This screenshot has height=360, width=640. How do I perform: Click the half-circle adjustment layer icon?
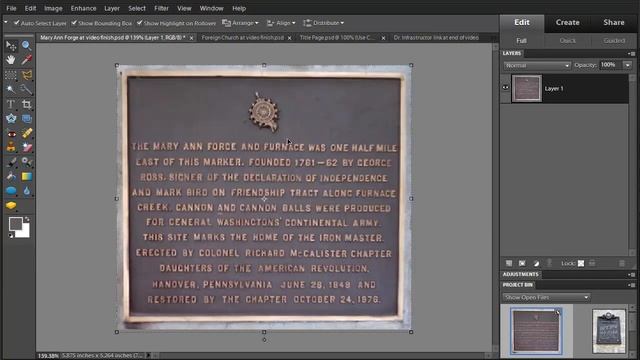[x=536, y=263]
